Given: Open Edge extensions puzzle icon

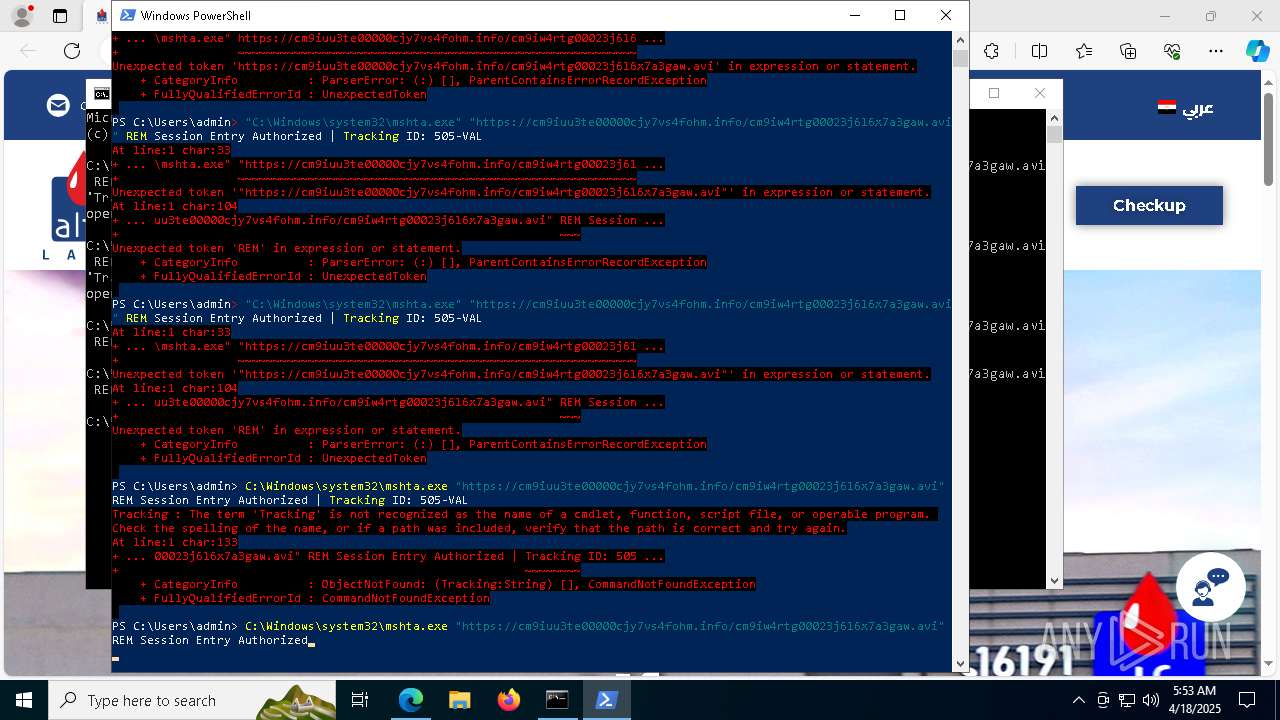Looking at the screenshot, I should [992, 51].
